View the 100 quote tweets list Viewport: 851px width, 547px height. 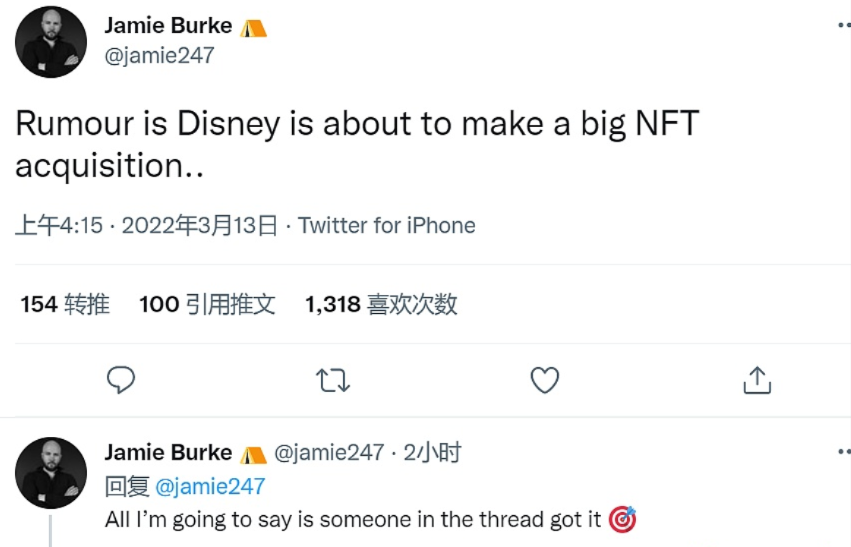pos(207,304)
